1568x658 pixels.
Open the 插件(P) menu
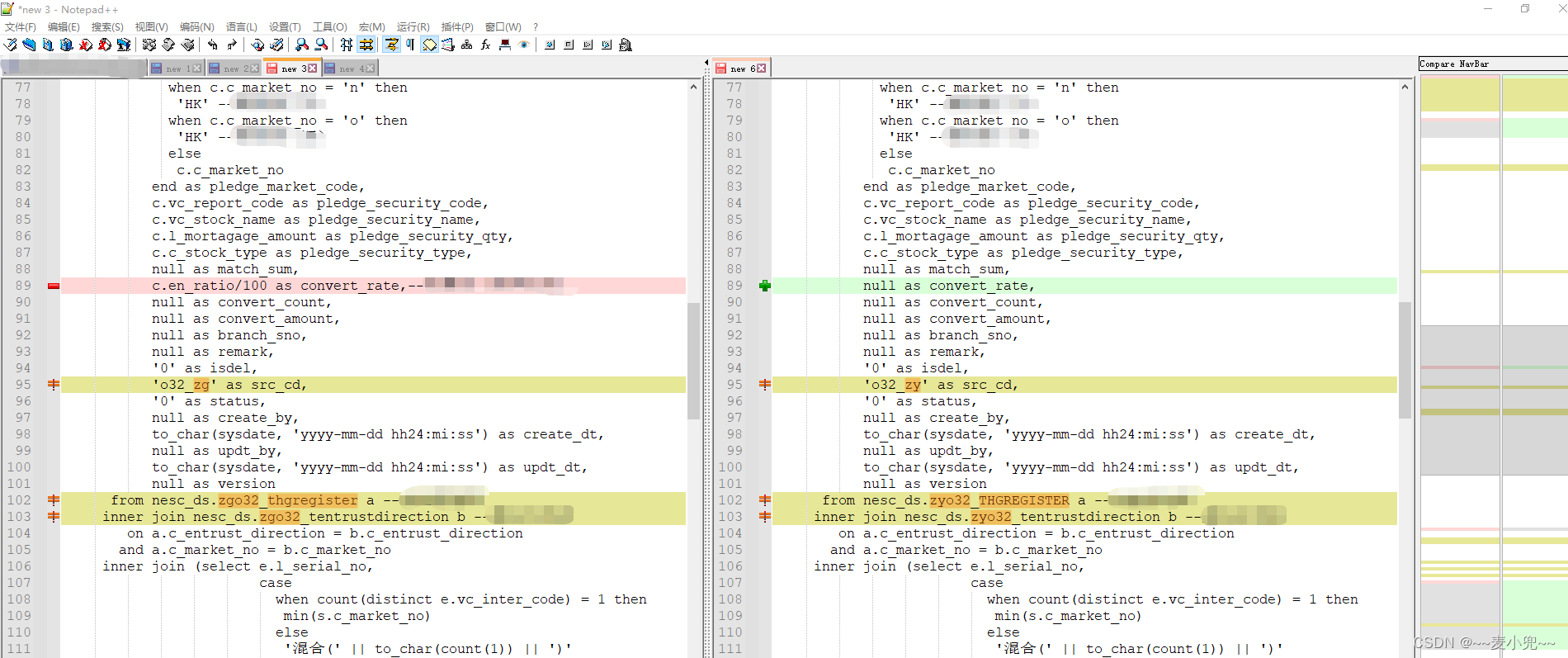click(457, 26)
